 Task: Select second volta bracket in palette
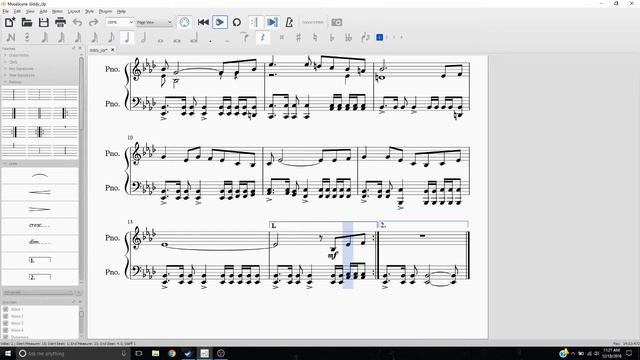(40, 277)
